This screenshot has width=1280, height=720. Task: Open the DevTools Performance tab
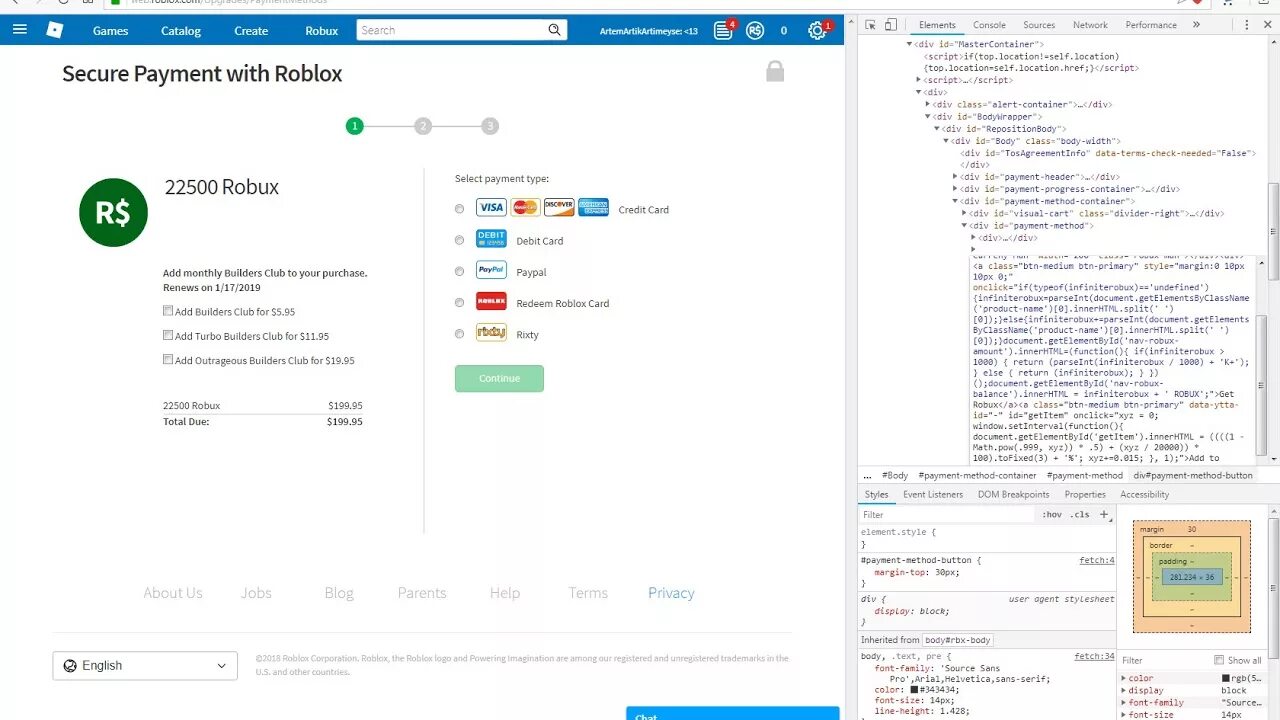tap(1151, 25)
